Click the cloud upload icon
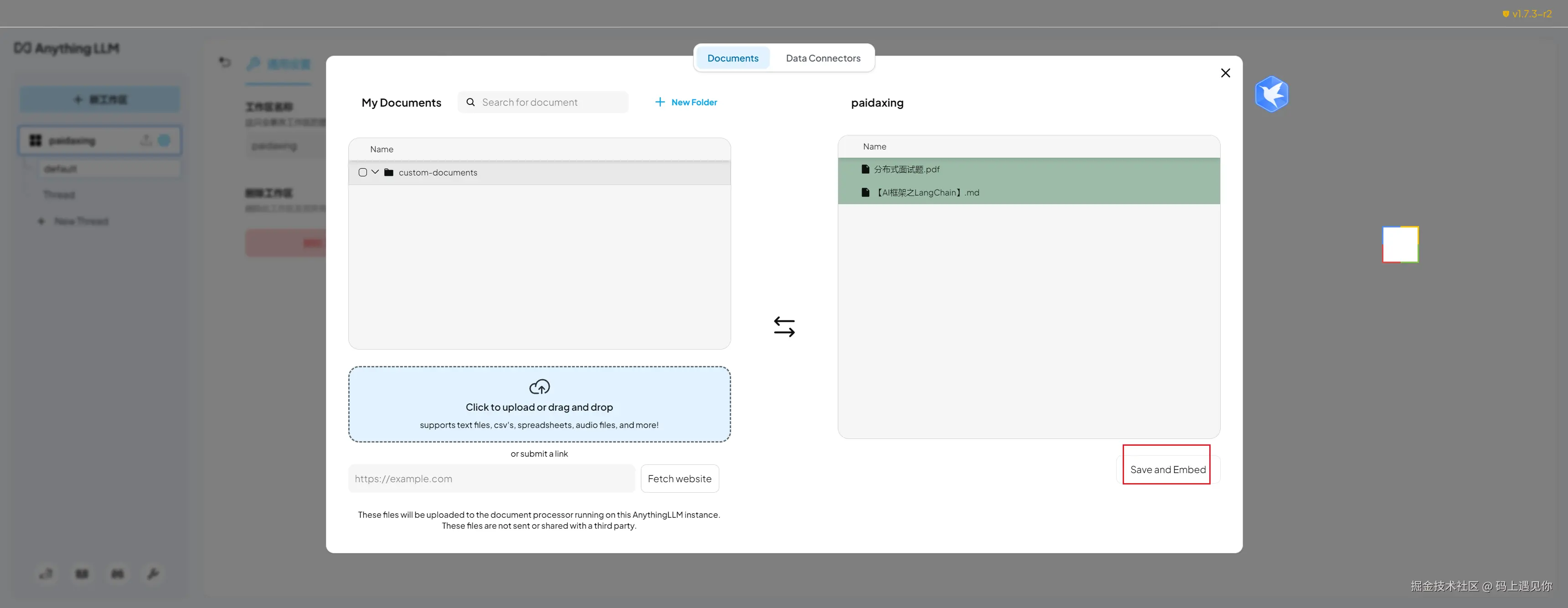Viewport: 1568px width, 608px height. 539,387
